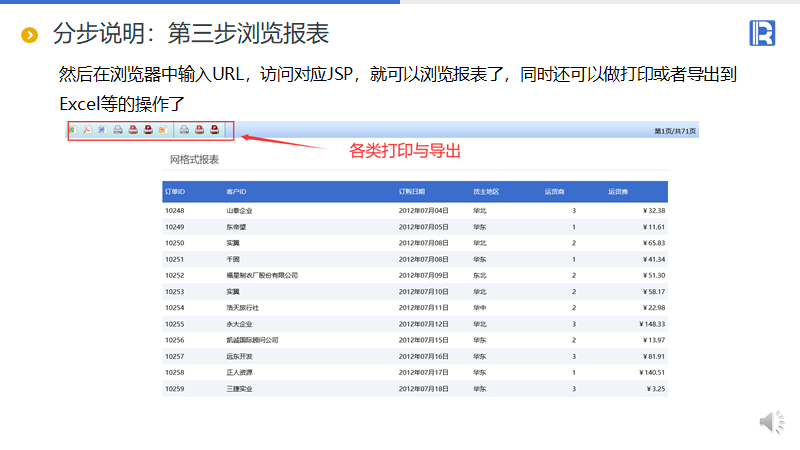Select order ID cell 10250
This screenshot has height=450, width=800.
[x=174, y=243]
